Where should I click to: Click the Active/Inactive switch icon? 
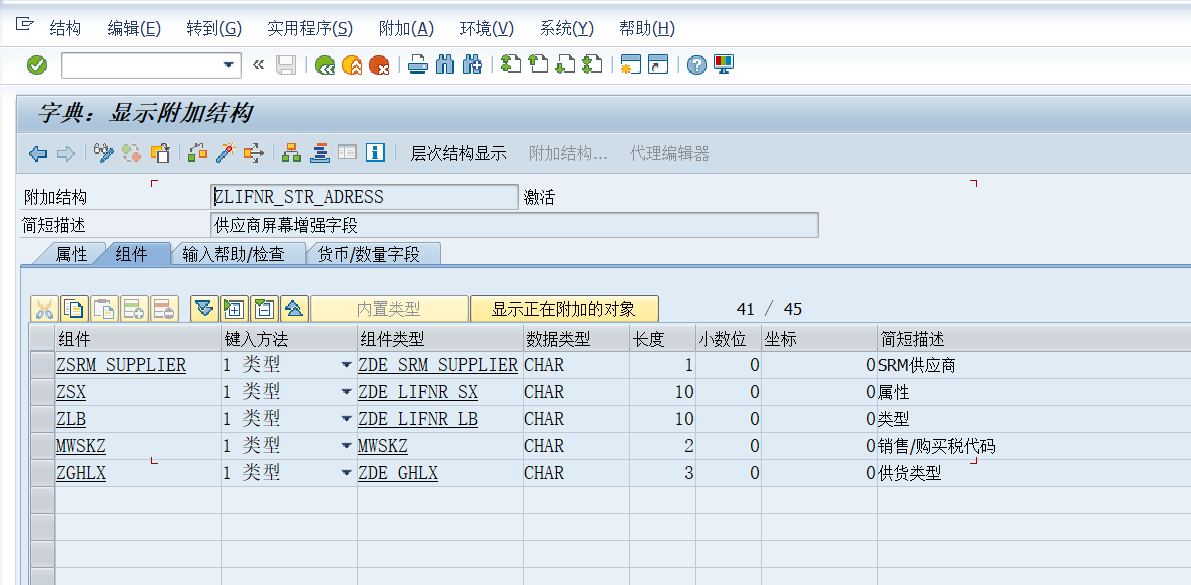pos(131,153)
